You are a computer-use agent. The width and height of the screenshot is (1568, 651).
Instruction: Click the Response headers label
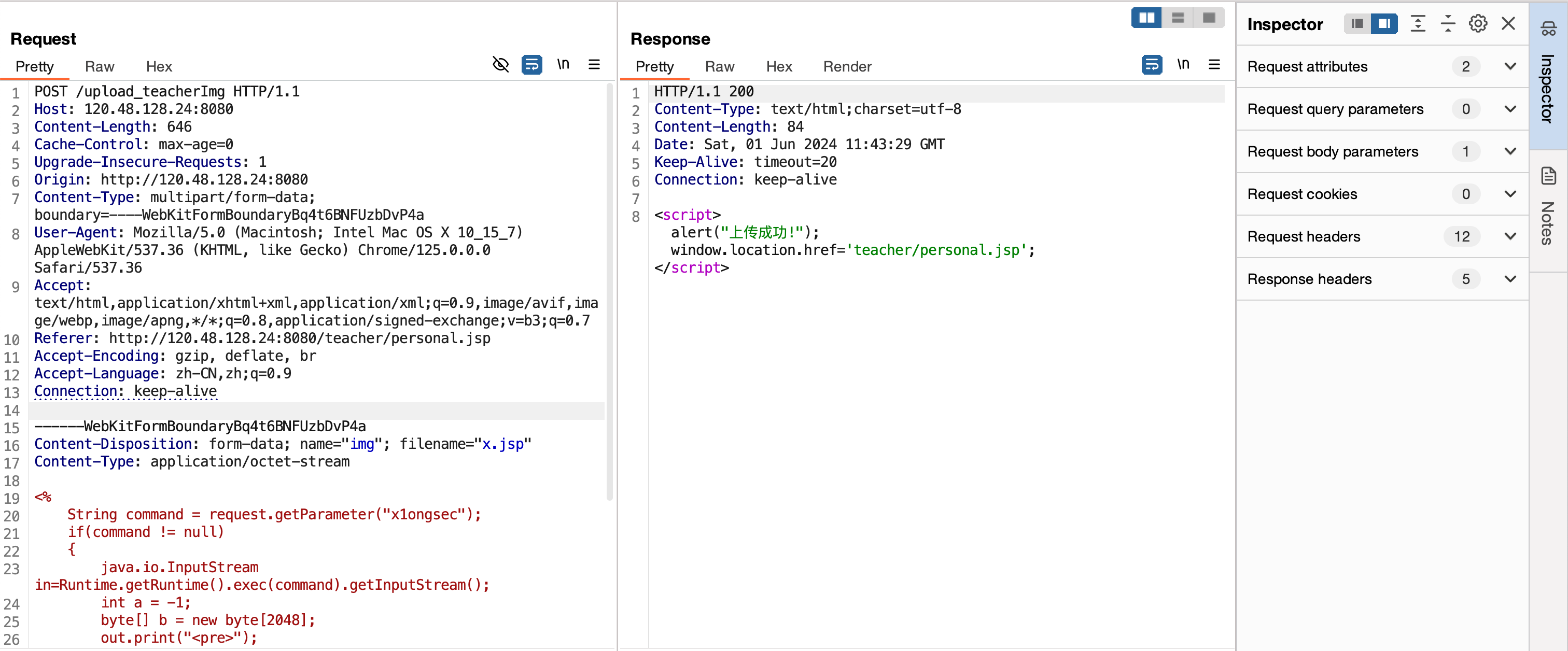[1309, 279]
